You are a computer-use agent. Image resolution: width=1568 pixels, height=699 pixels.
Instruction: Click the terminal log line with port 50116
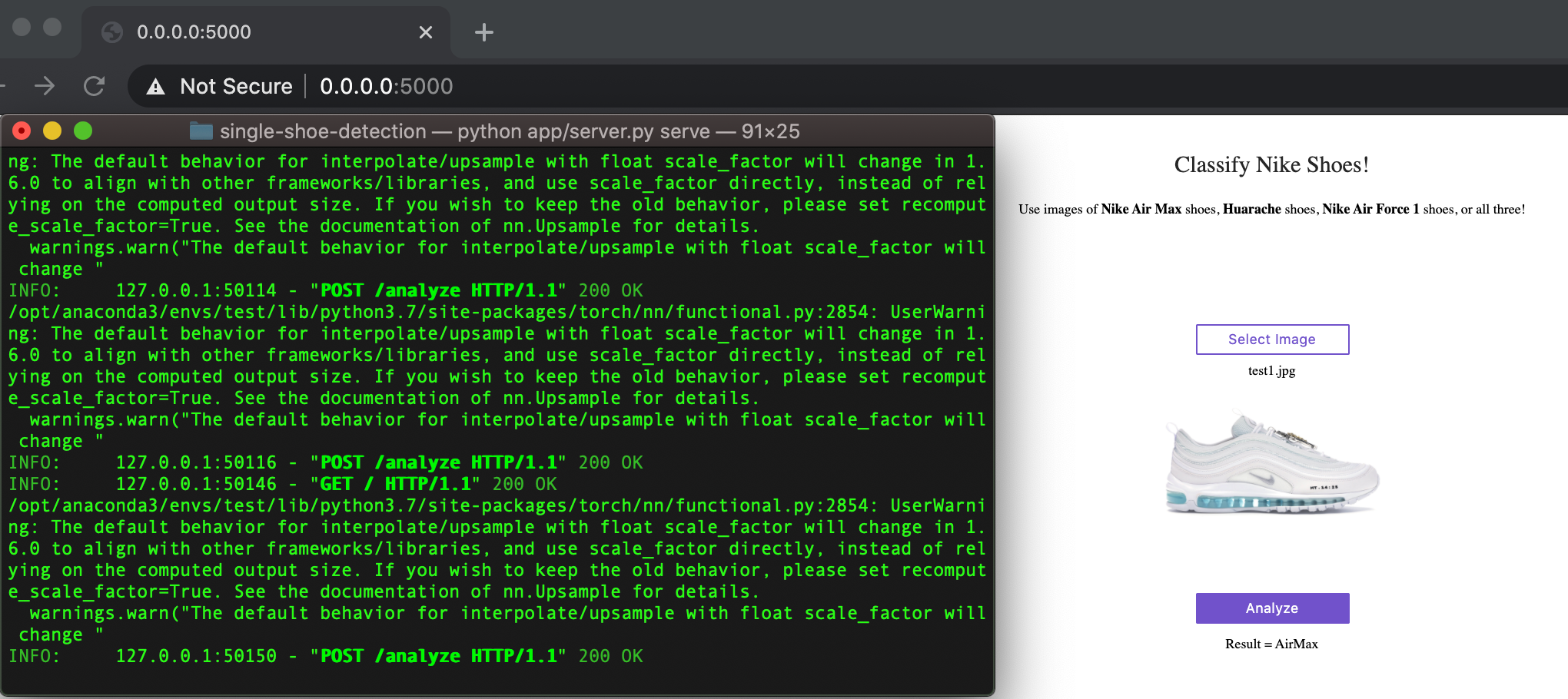tap(326, 462)
